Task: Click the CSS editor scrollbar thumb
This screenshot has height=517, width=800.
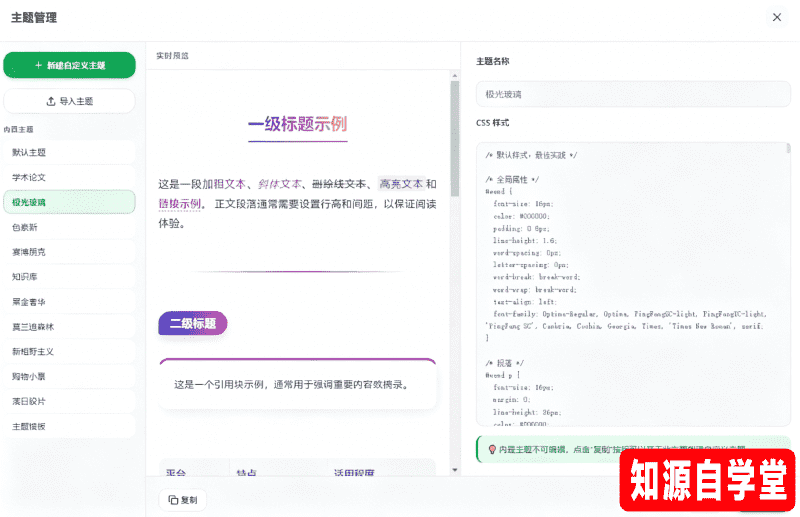Action: pos(788,149)
